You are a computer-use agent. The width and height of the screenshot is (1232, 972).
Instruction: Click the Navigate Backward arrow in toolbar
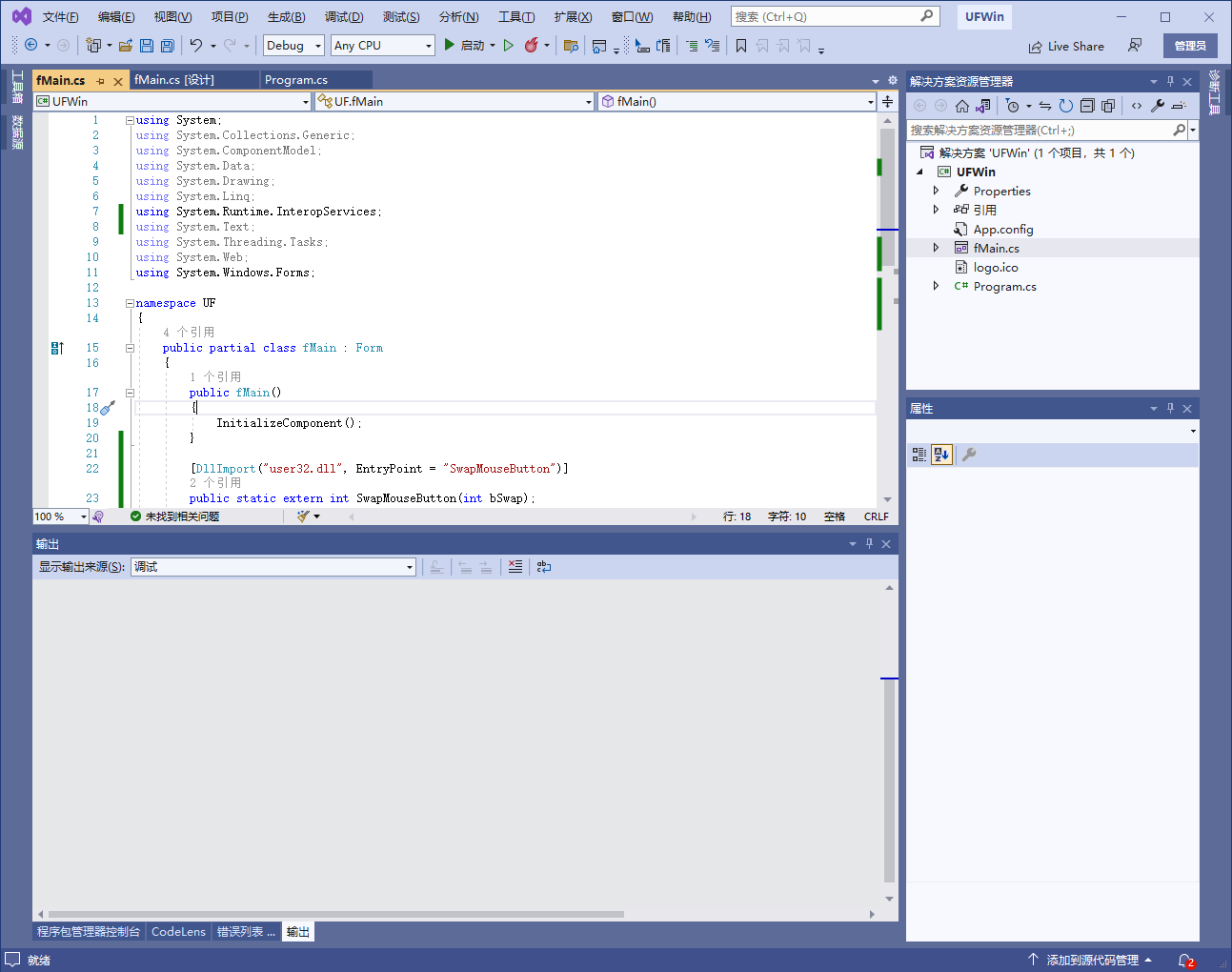31,45
